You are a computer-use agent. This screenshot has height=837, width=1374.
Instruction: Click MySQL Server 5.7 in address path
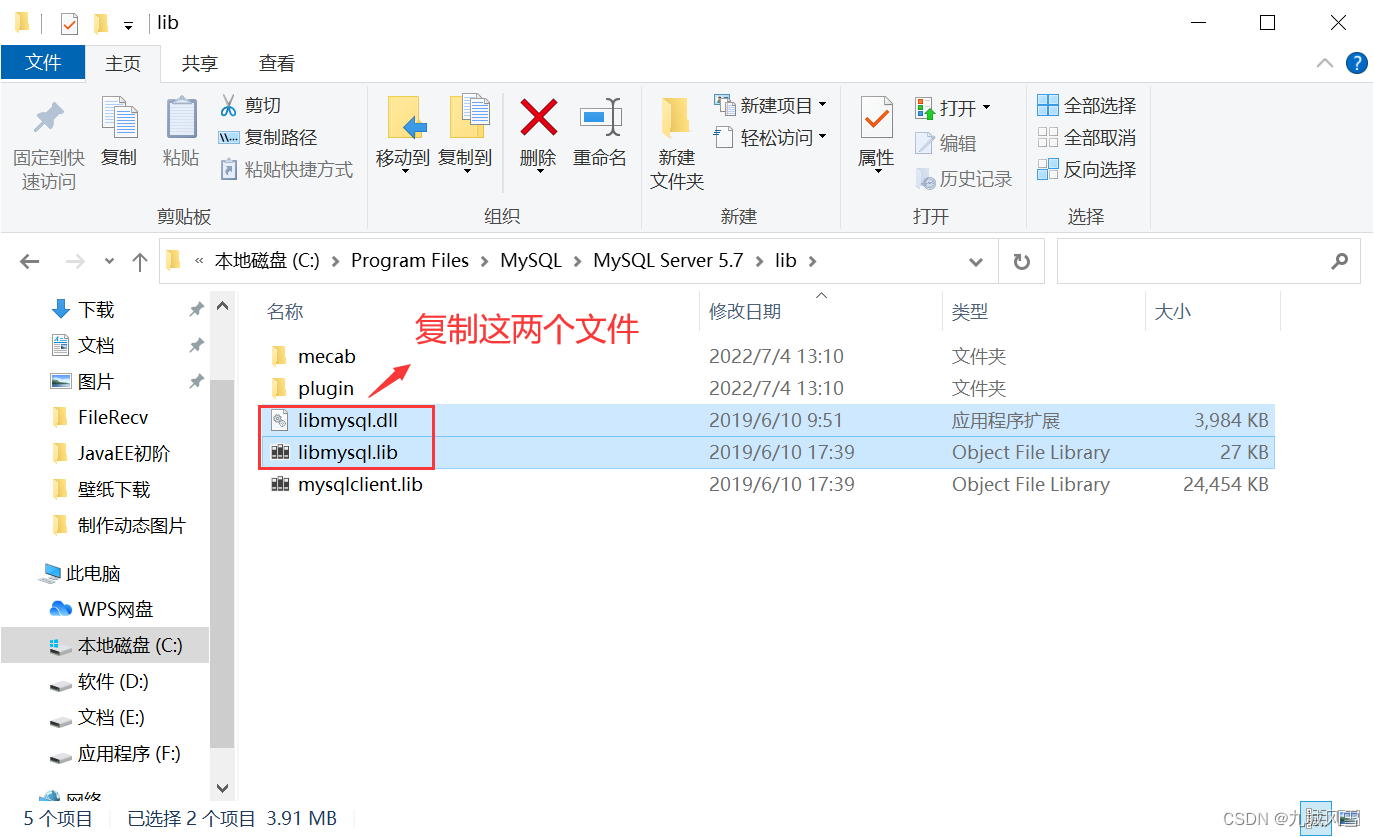point(668,260)
